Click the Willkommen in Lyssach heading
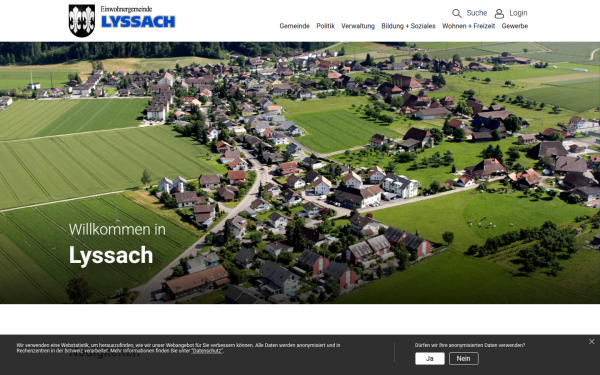The width and height of the screenshot is (600, 375). [x=117, y=244]
